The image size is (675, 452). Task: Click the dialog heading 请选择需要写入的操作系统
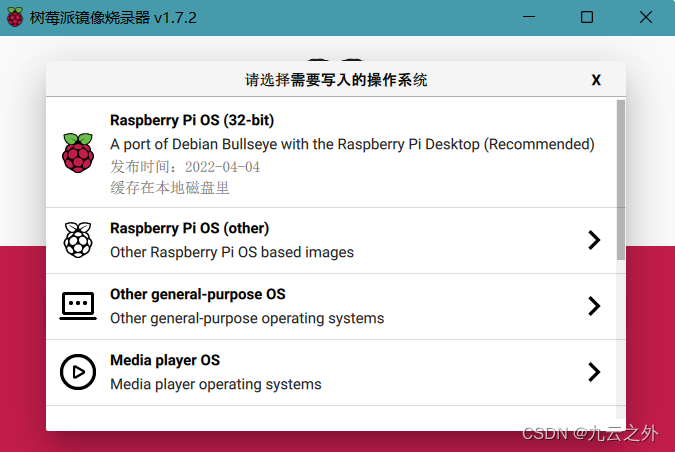[336, 80]
